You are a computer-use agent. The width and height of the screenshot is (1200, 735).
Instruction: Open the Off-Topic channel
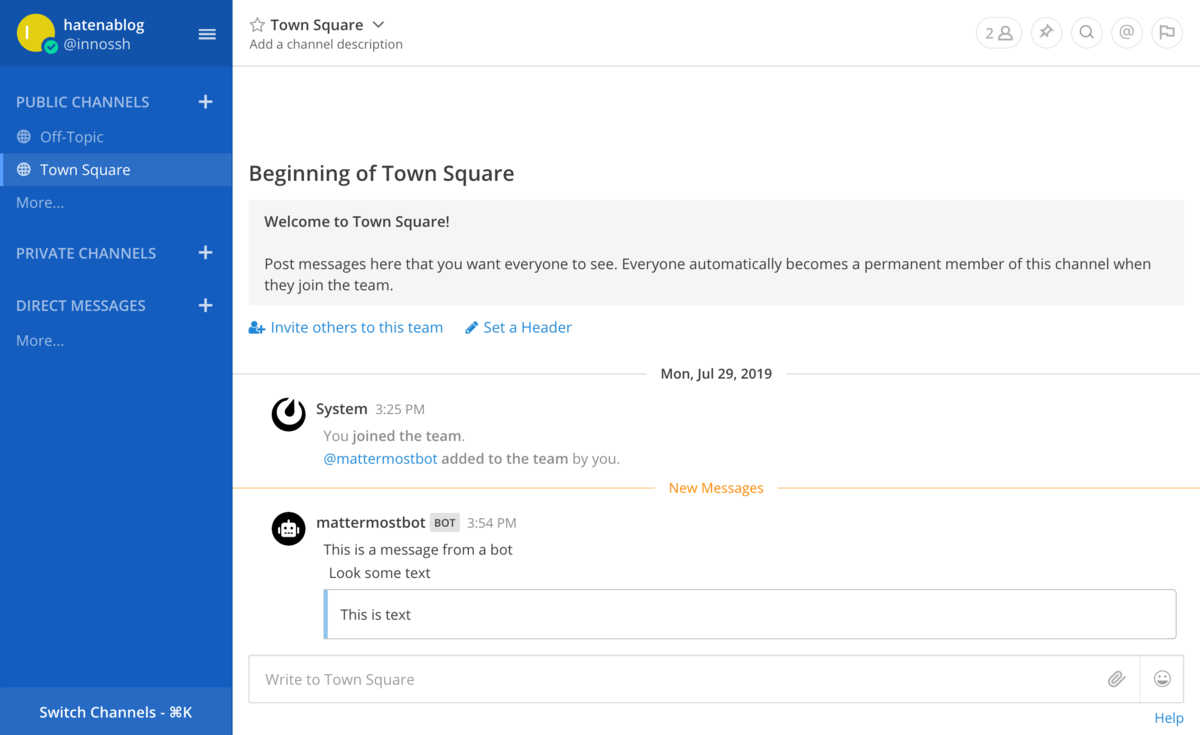coord(116,137)
